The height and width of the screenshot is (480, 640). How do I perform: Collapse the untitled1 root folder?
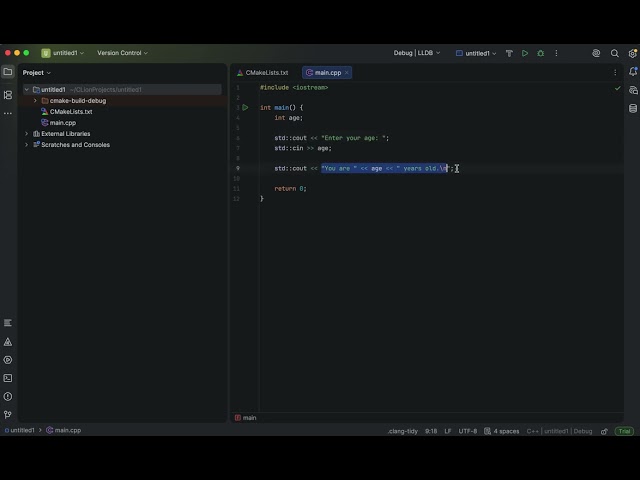pos(27,89)
